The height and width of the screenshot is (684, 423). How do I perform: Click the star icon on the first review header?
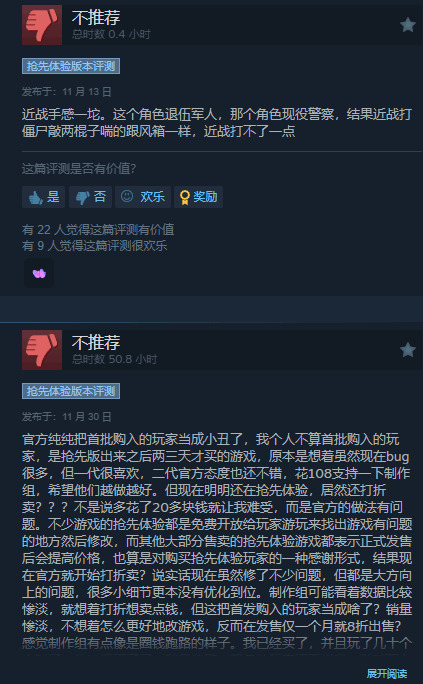(x=408, y=25)
